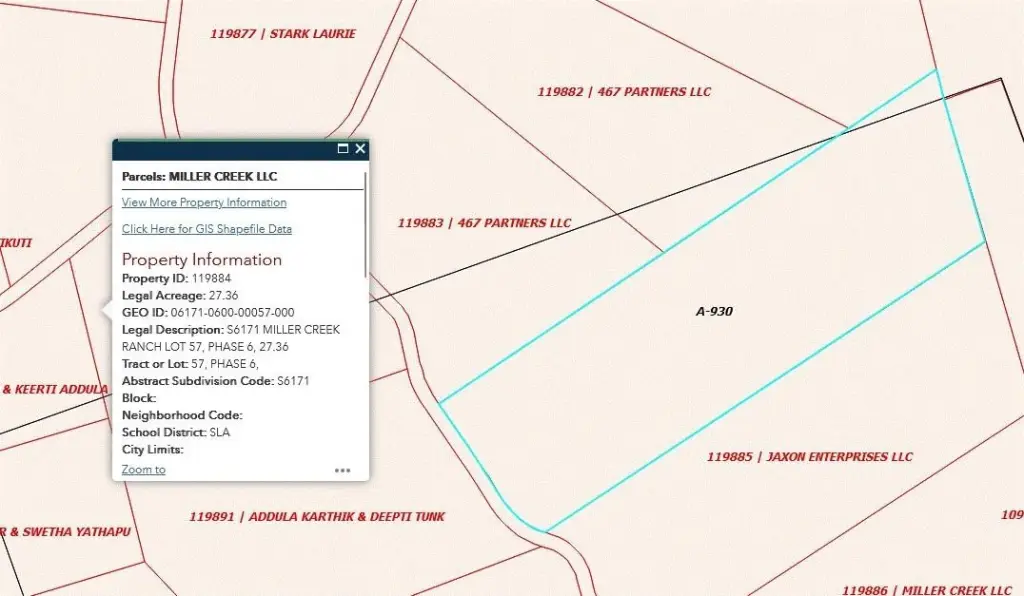Select parcel 119891 ADDULA KARTHIK & DEEPTI TUNK

pos(317,517)
